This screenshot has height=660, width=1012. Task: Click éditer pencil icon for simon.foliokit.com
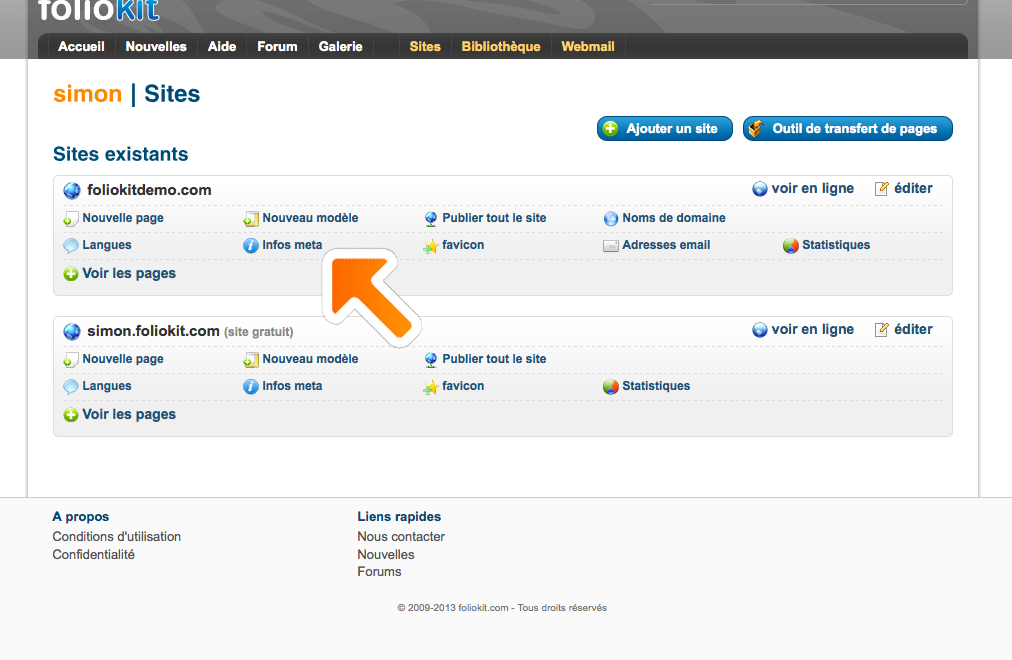click(x=882, y=330)
